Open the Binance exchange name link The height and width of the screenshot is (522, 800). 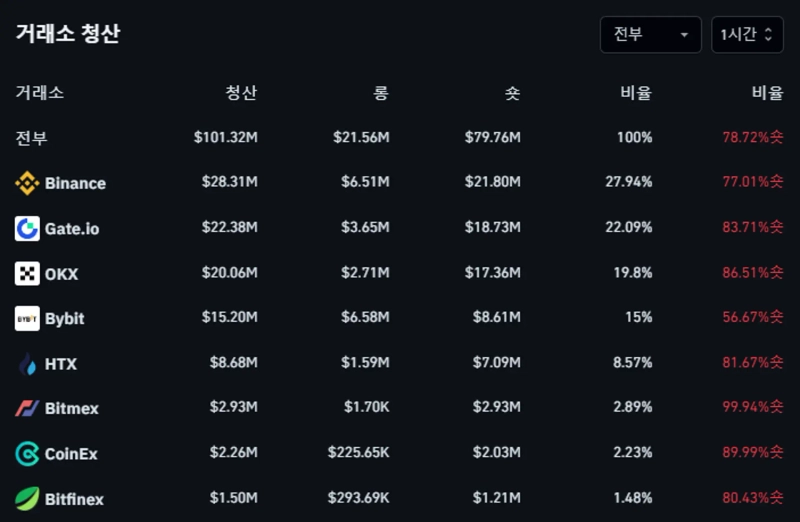(x=75, y=183)
